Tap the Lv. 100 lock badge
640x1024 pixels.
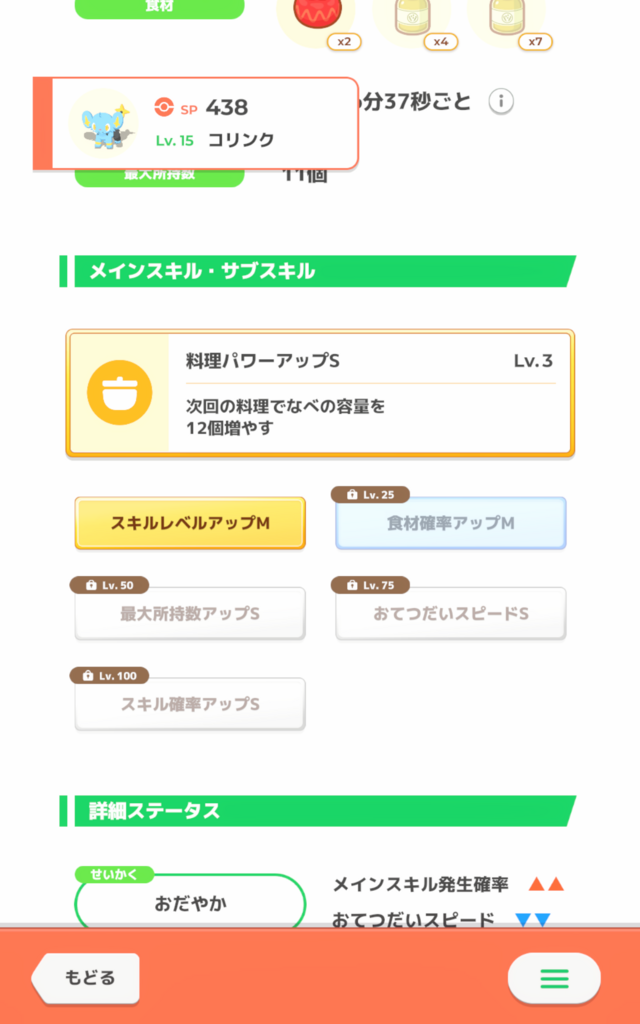[109, 675]
